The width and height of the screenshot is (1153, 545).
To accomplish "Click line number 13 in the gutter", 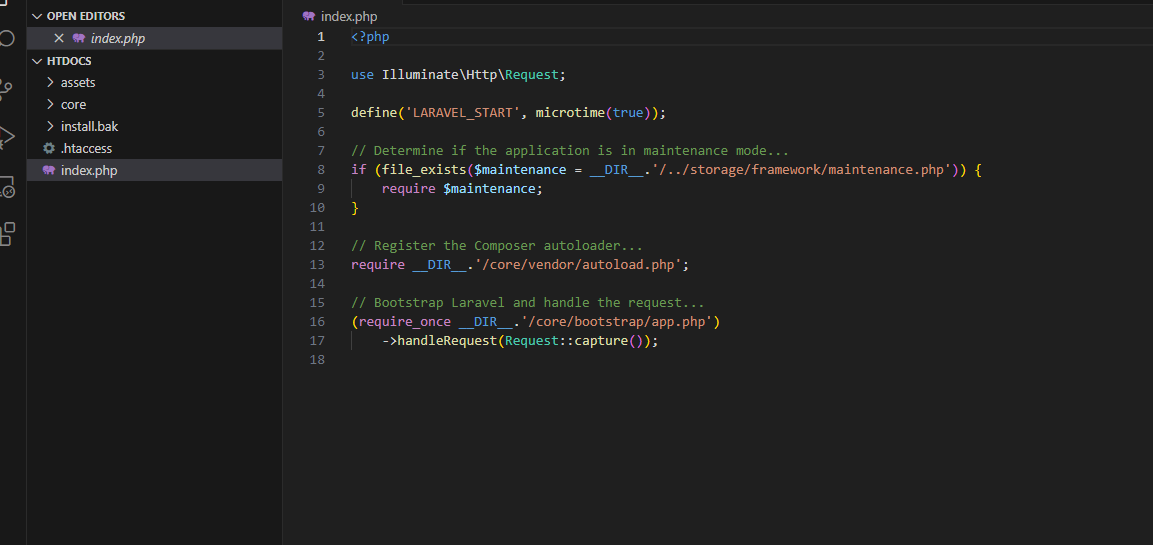I will [317, 265].
